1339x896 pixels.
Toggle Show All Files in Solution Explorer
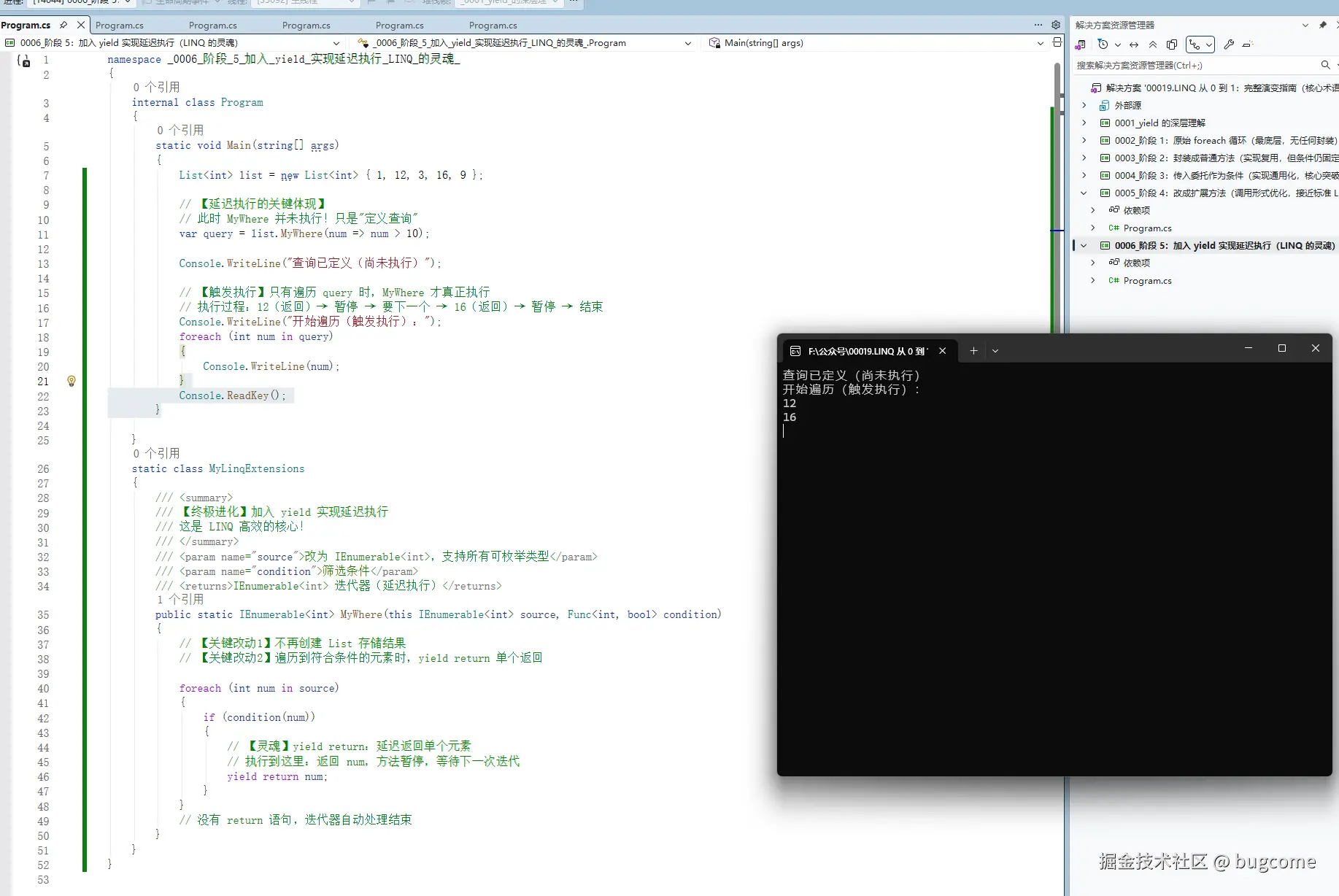1172,45
